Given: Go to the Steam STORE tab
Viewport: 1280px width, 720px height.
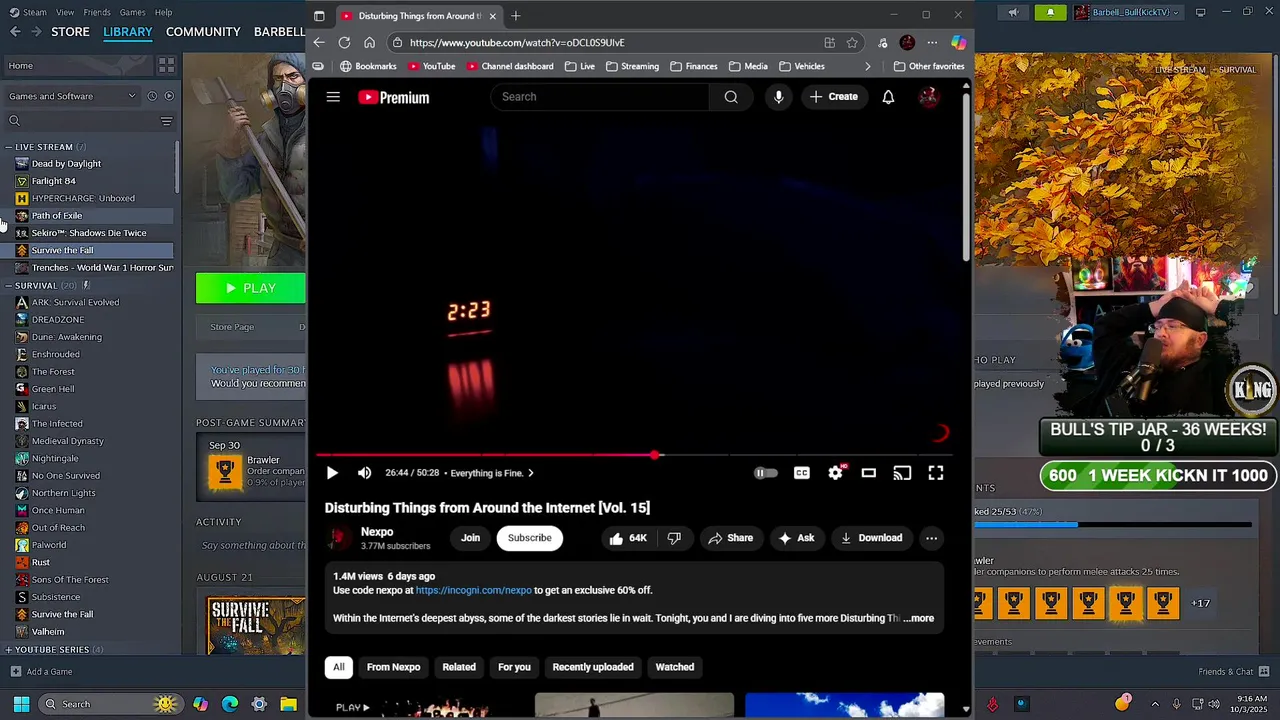Looking at the screenshot, I should [x=70, y=32].
